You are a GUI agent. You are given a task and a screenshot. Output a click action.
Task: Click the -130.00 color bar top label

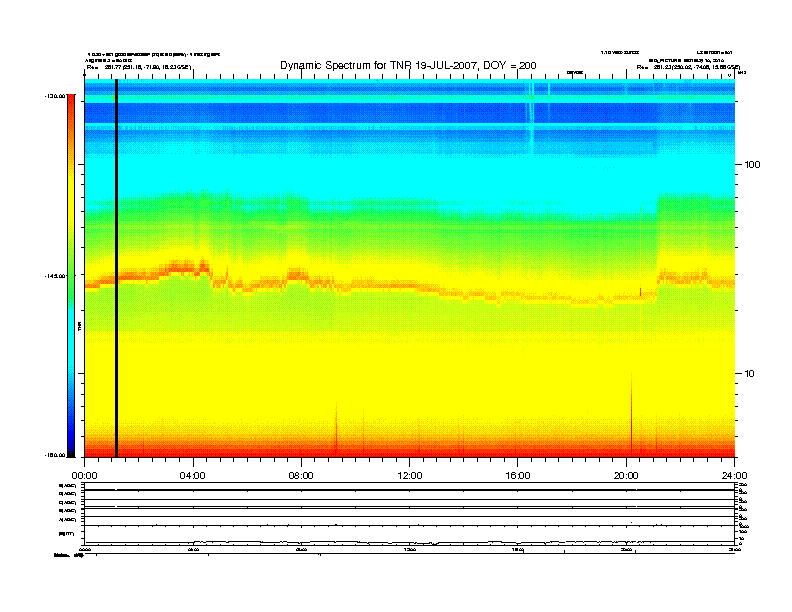55,96
